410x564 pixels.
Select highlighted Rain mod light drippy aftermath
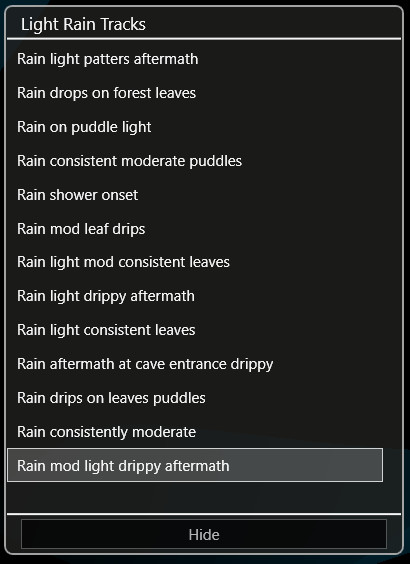pyautogui.click(x=195, y=465)
